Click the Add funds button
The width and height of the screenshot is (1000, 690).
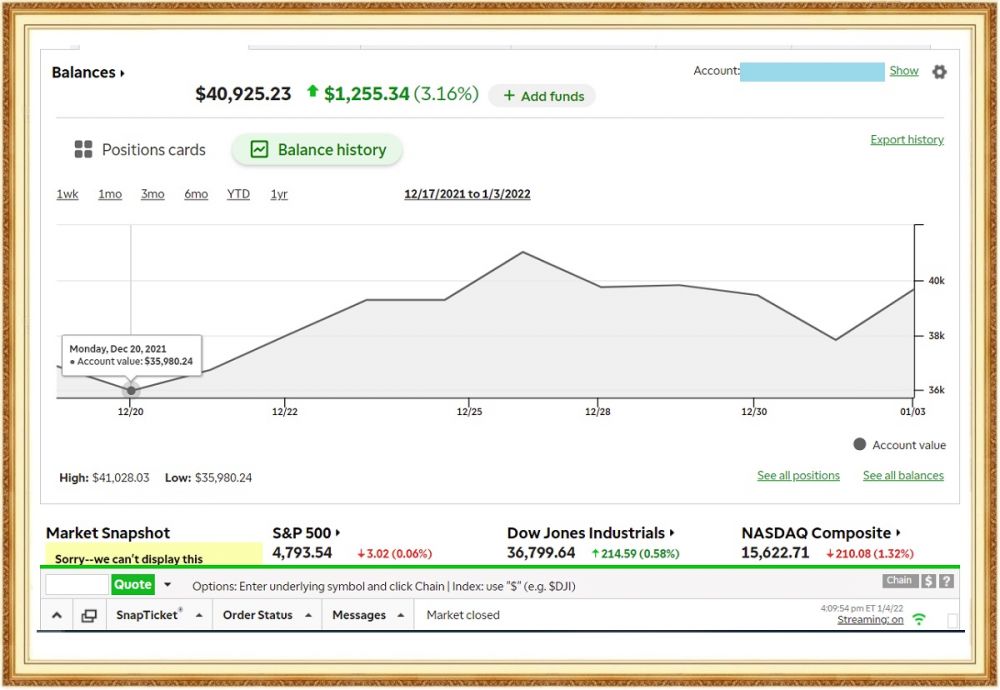coord(543,96)
